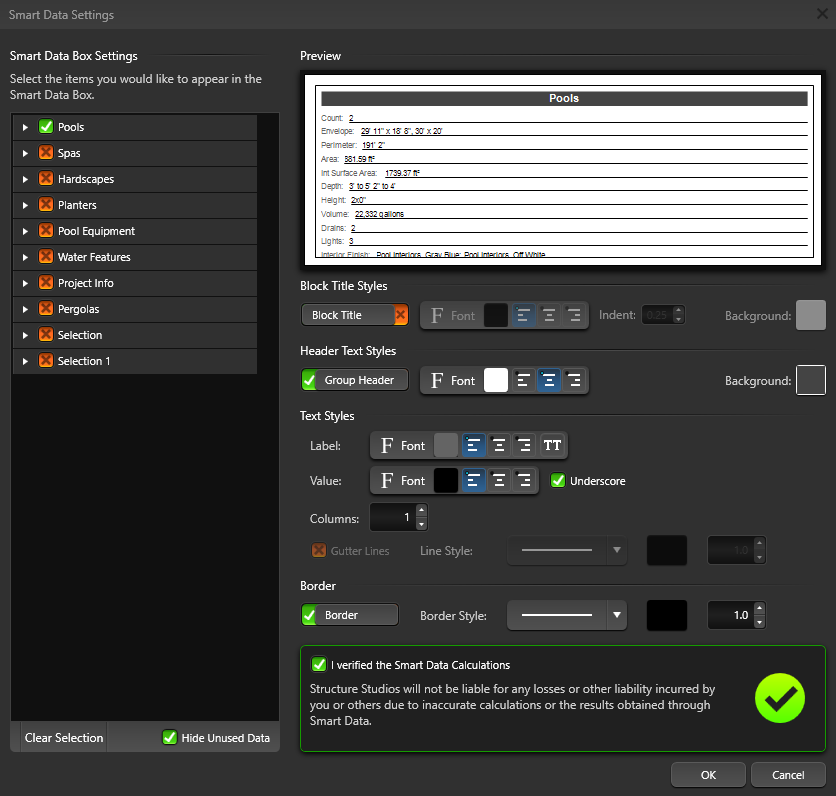Image resolution: width=836 pixels, height=796 pixels.
Task: Open the Header Text Font settings
Action: click(x=451, y=381)
